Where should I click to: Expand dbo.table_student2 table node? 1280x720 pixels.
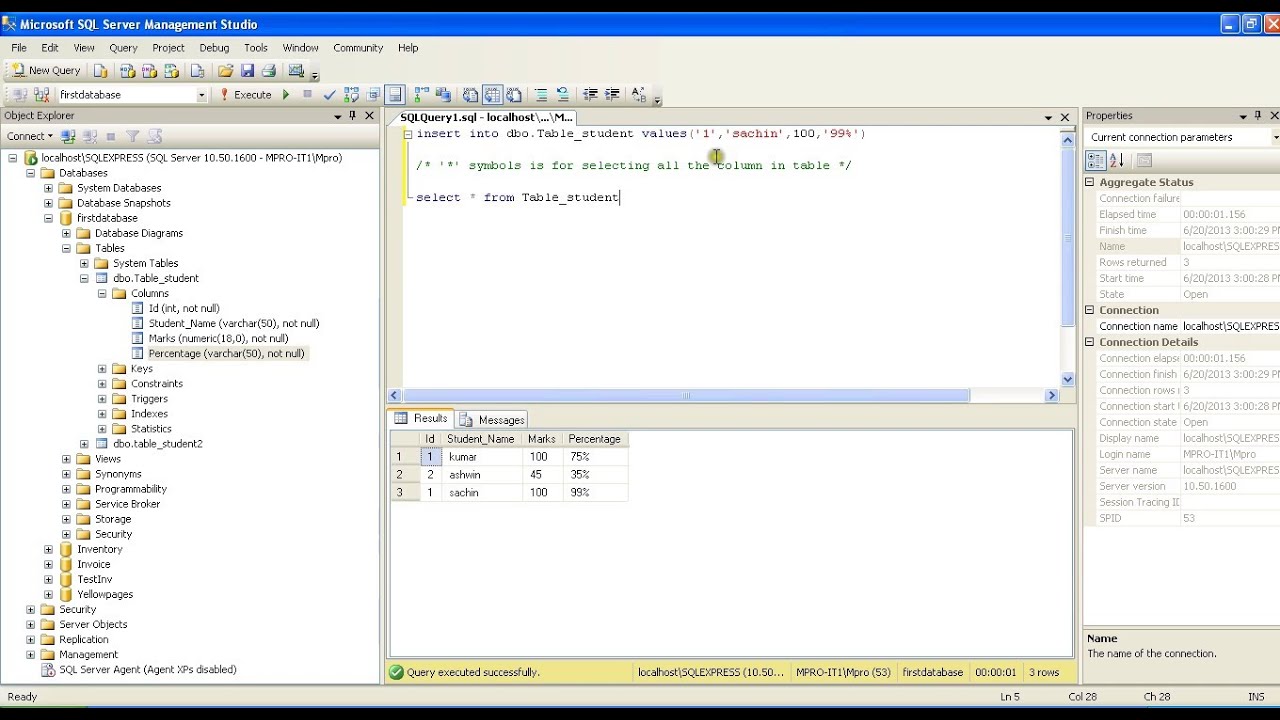pyautogui.click(x=84, y=443)
